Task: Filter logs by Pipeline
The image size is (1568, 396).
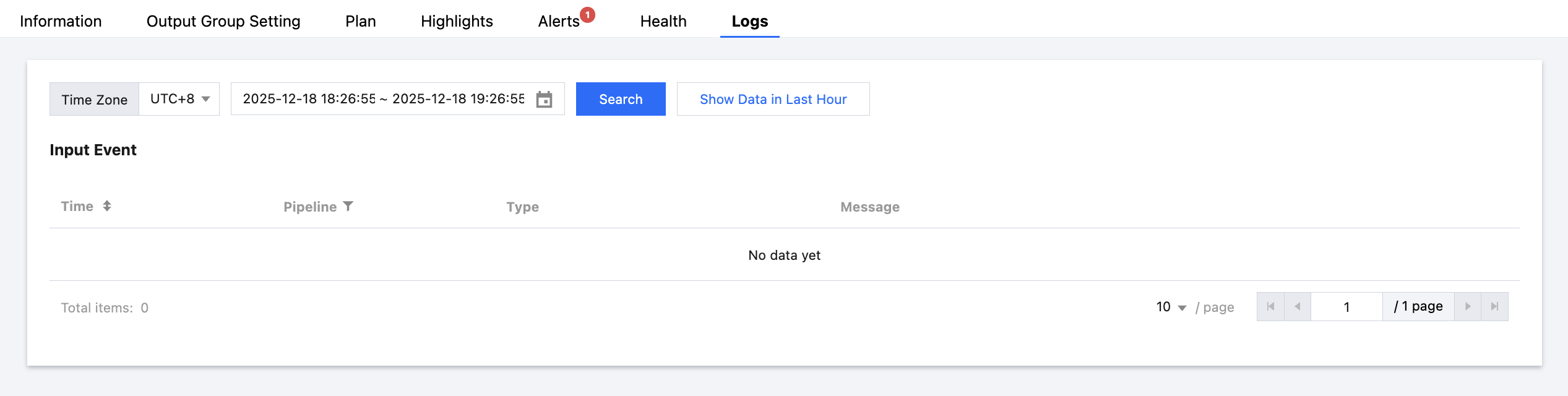Action: point(348,206)
